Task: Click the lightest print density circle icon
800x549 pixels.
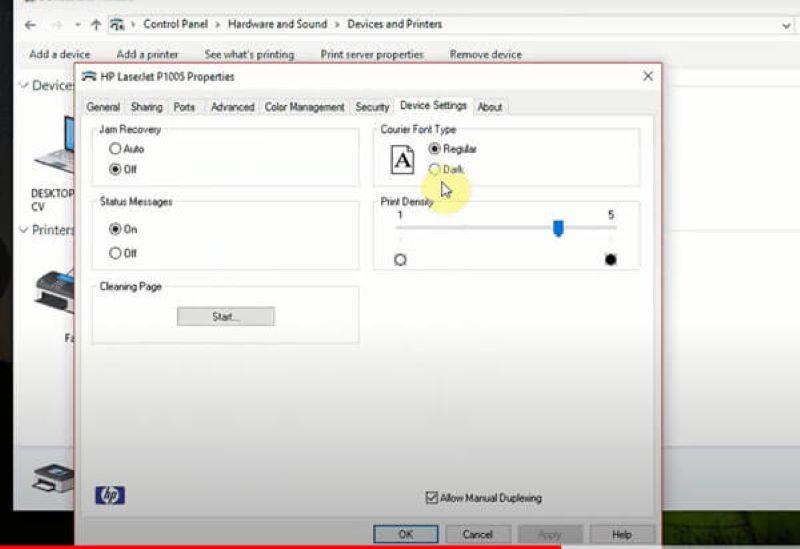Action: coord(401,260)
